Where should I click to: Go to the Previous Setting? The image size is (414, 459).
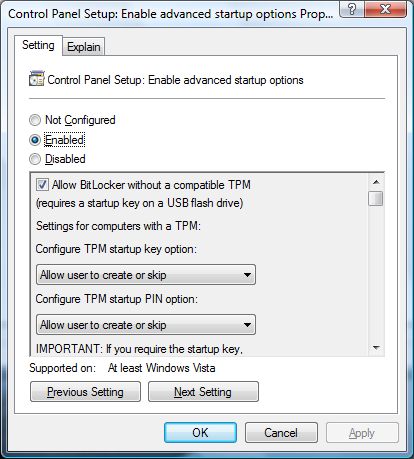pos(85,392)
